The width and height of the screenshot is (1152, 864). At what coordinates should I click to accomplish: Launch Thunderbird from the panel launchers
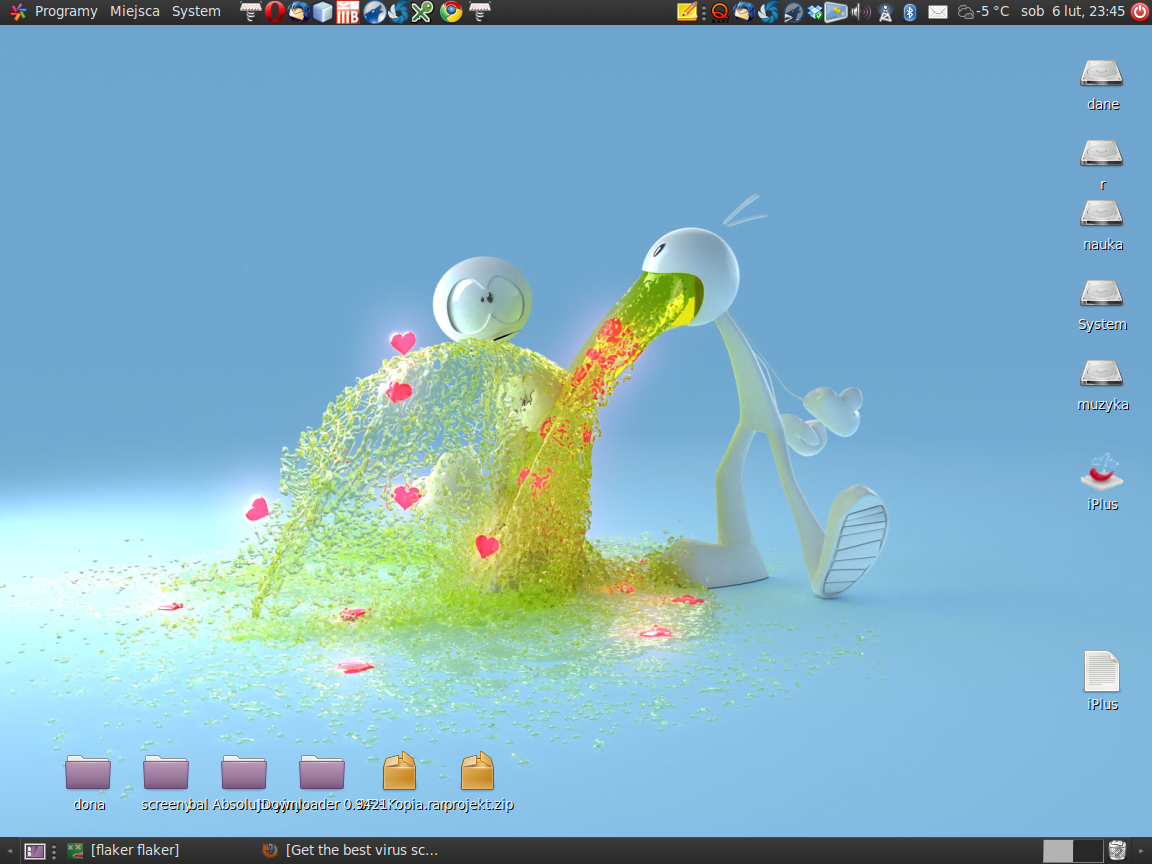(298, 12)
